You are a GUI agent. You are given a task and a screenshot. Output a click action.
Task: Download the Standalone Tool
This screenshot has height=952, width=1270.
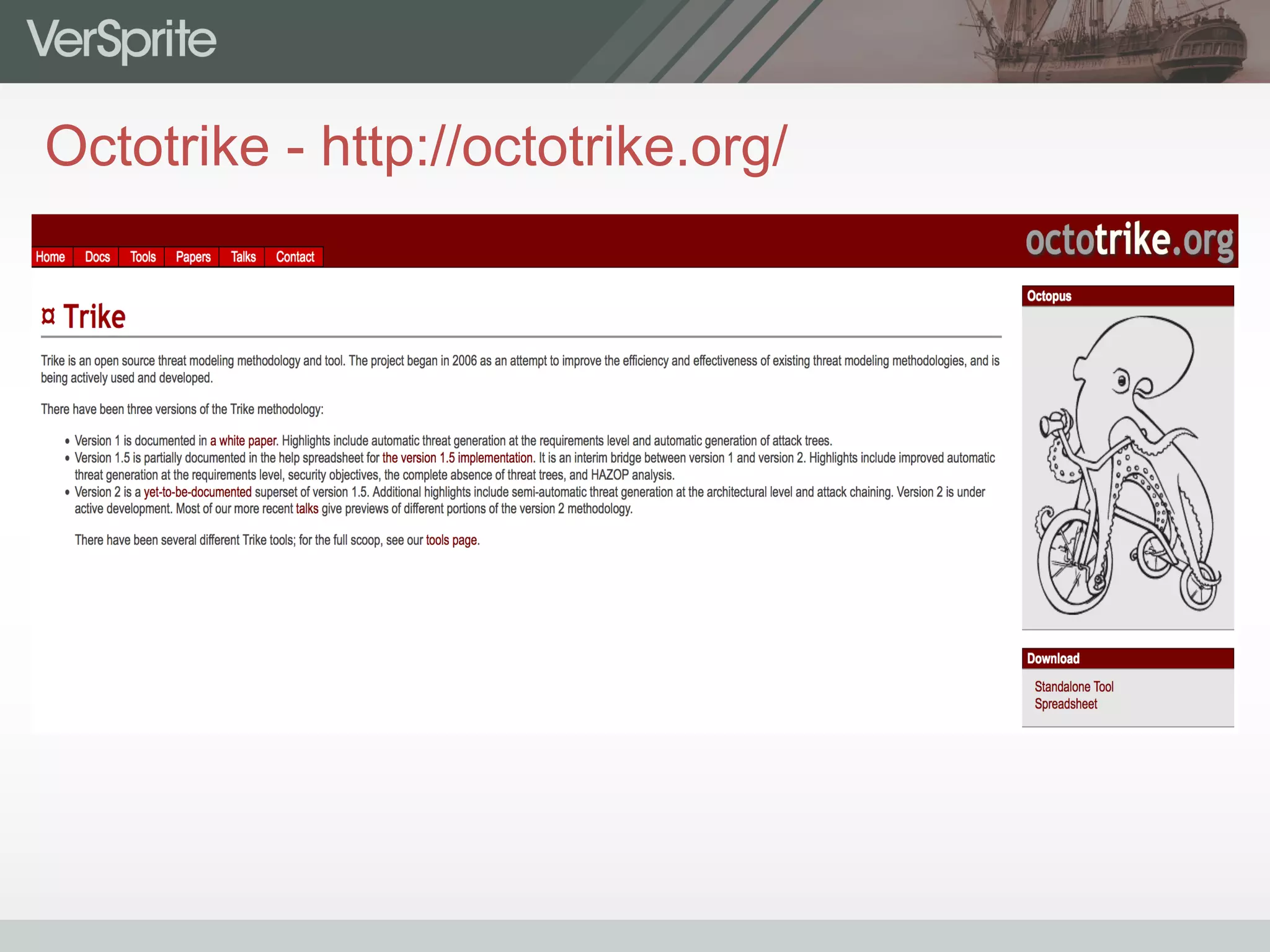tap(1074, 687)
